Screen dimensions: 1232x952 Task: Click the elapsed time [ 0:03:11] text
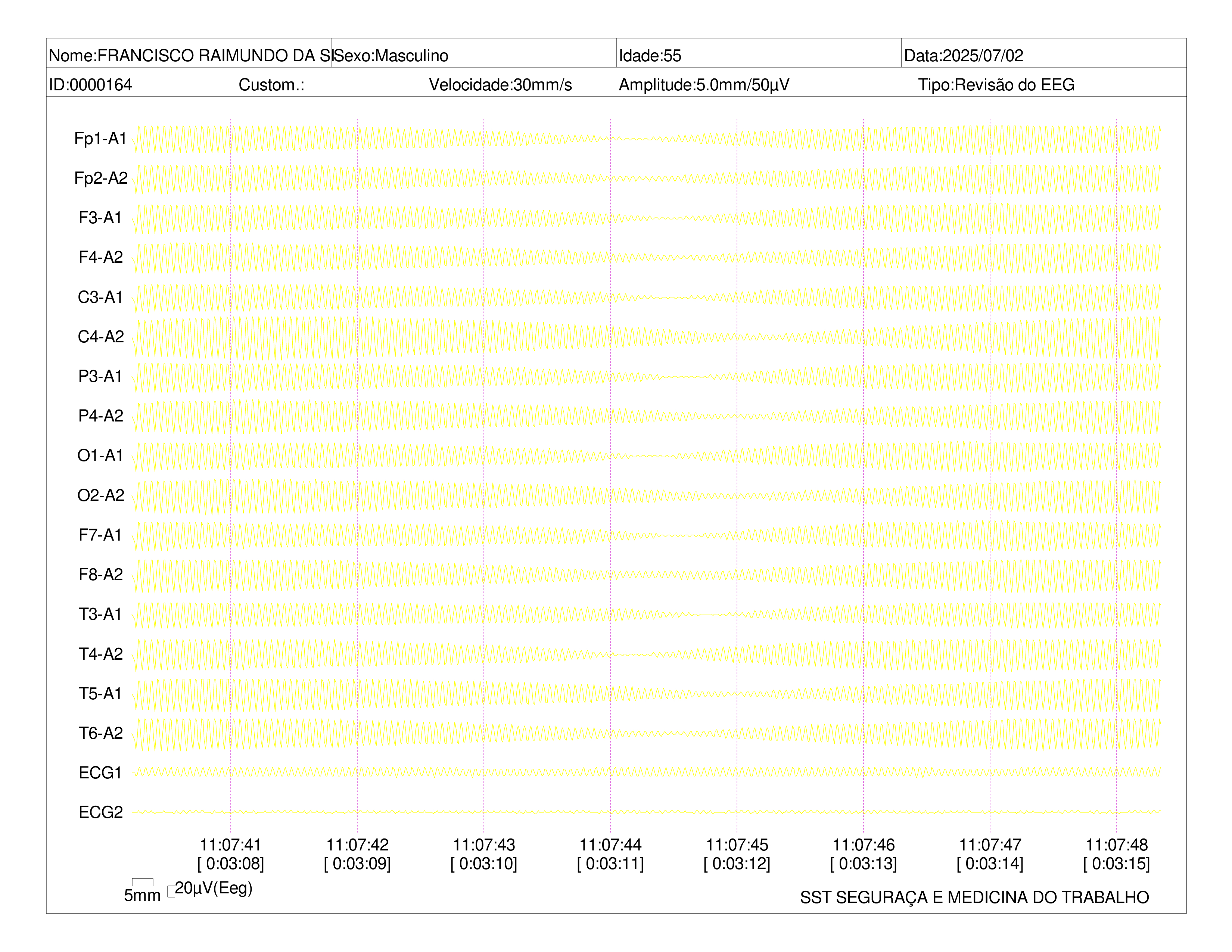click(x=610, y=864)
